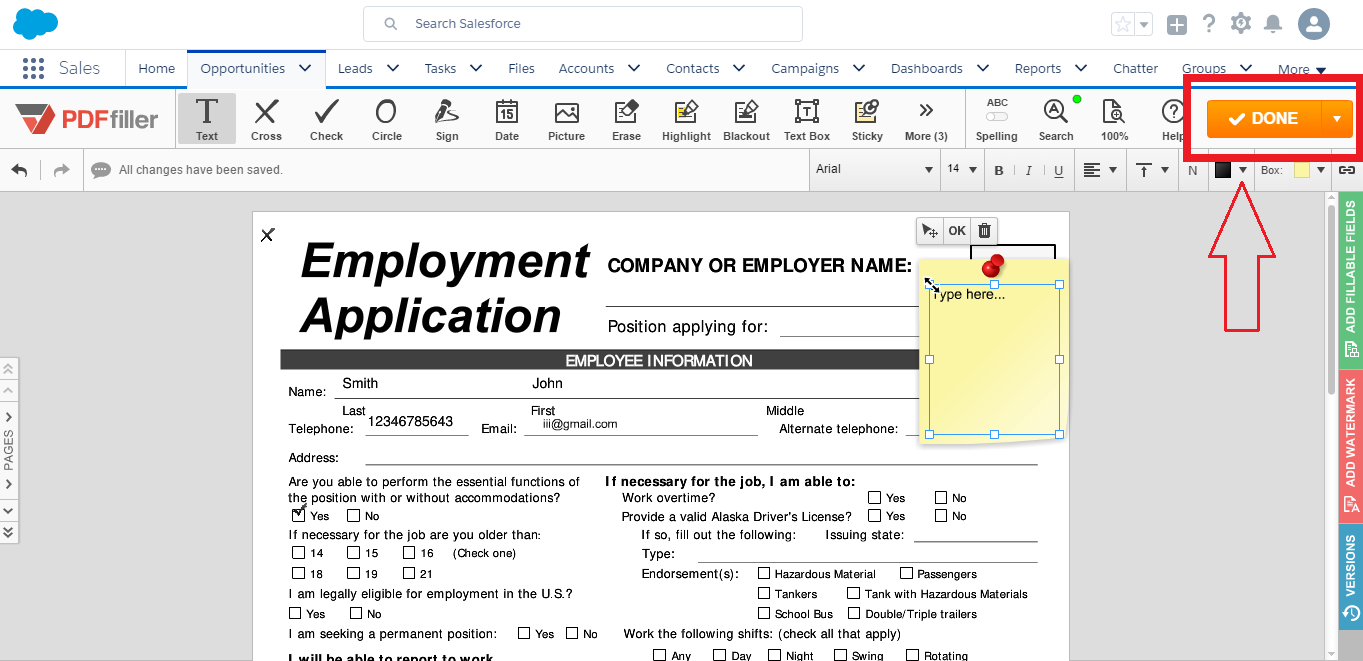The width and height of the screenshot is (1363, 661).
Task: Select the Date tool
Action: pos(507,118)
